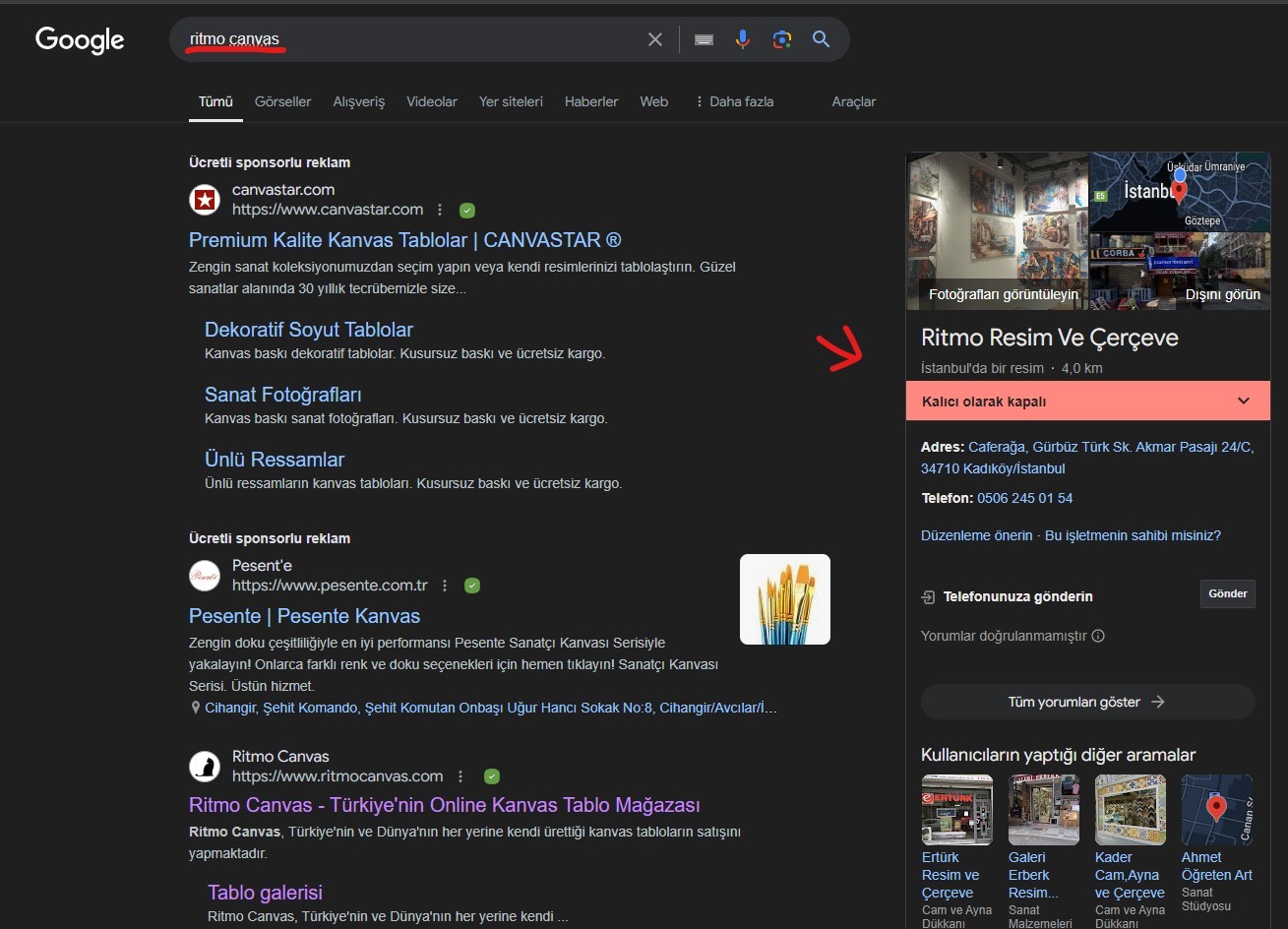Open the Galeri Erberk Resim card
Viewport: 1288px width, 929px height.
pyautogui.click(x=1043, y=850)
